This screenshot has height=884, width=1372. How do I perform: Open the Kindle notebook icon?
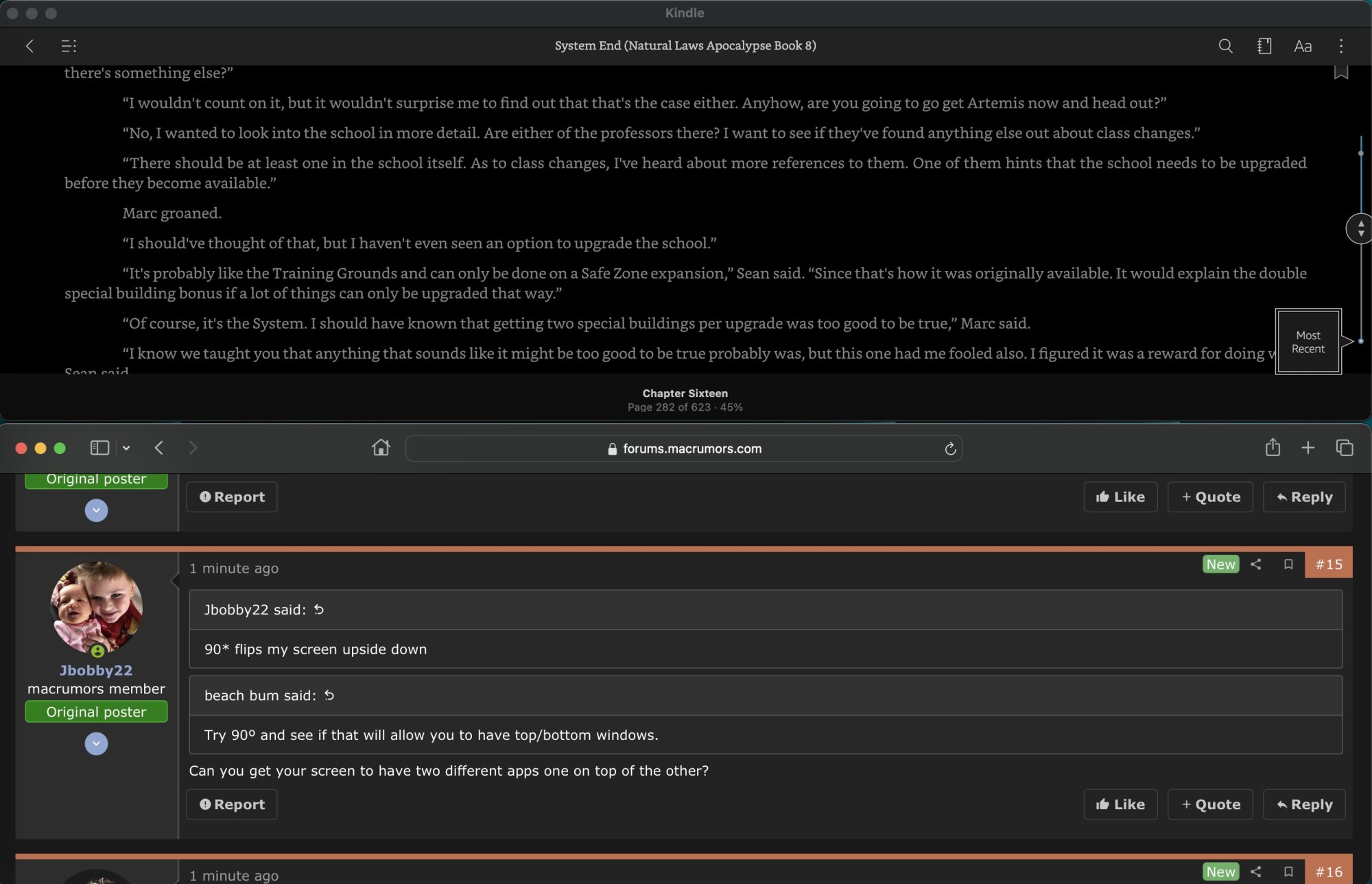(x=1264, y=46)
